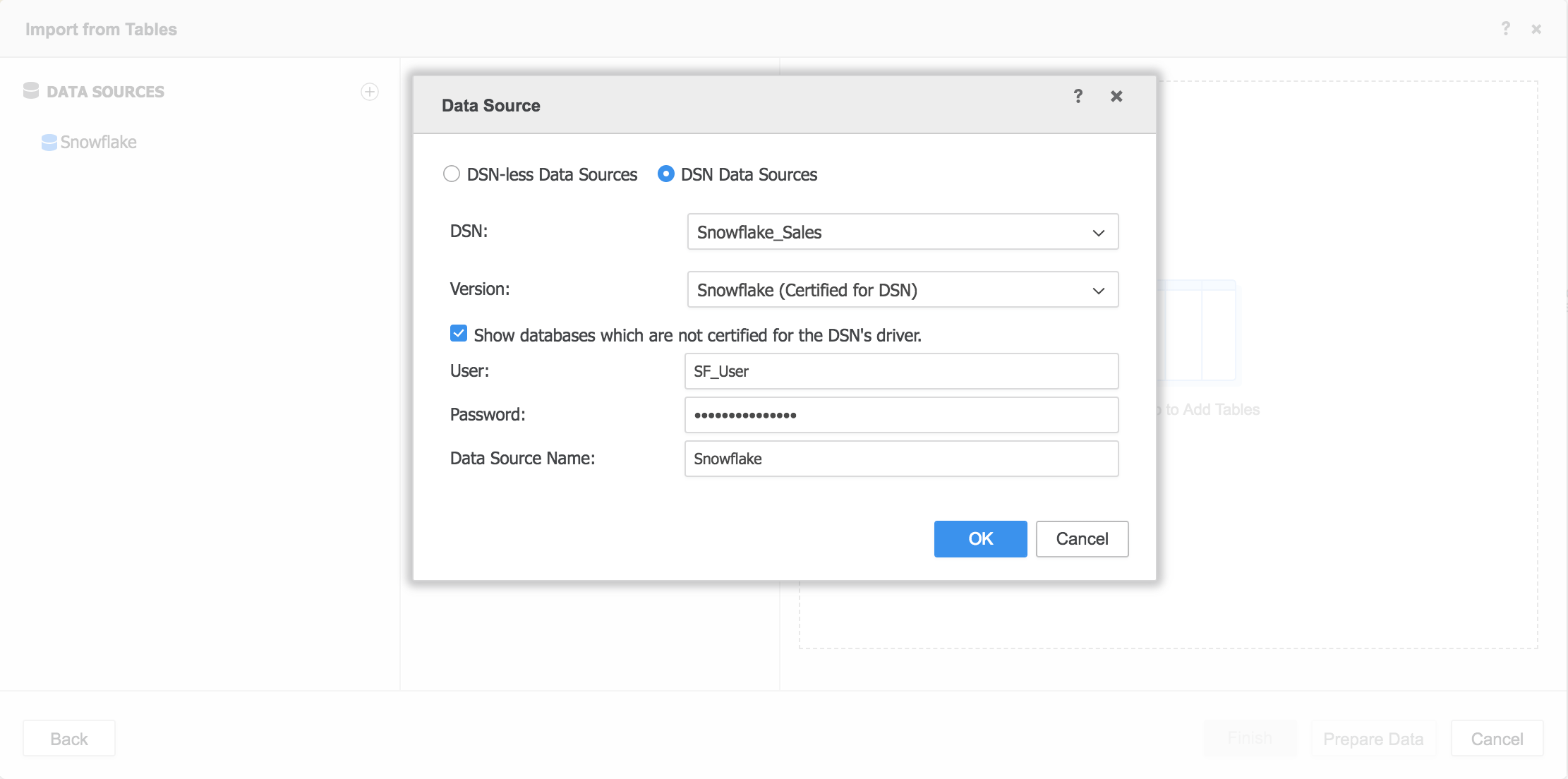Click the Data Source Name field
This screenshot has height=779, width=1568.
[901, 459]
